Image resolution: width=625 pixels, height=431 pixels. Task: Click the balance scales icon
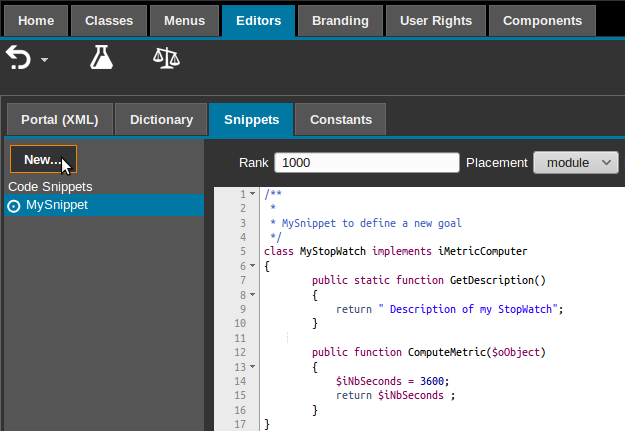[166, 58]
